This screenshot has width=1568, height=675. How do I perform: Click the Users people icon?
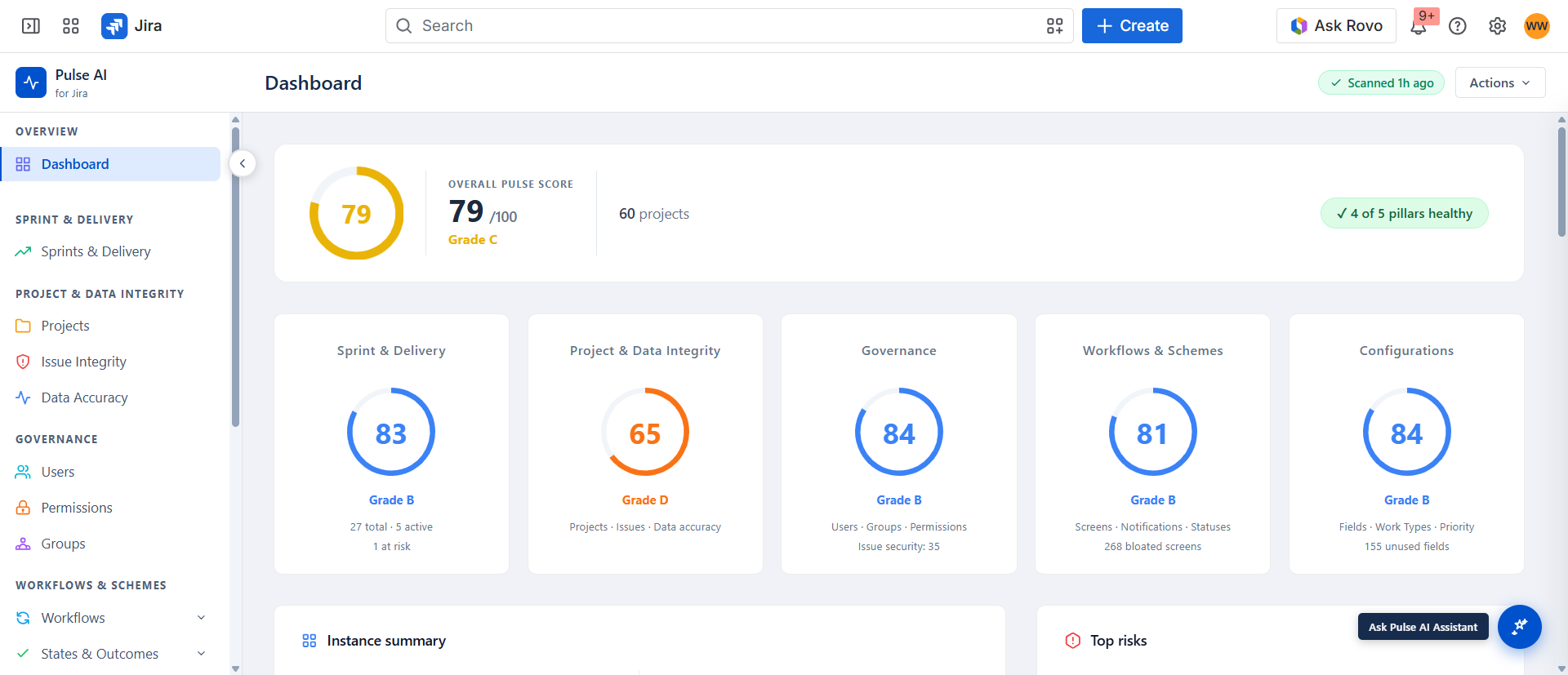[23, 472]
